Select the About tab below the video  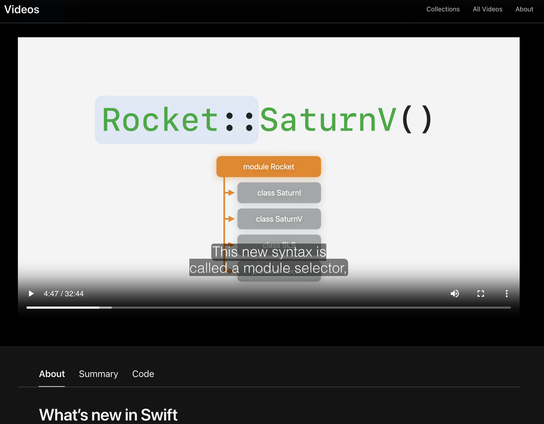[x=52, y=374]
